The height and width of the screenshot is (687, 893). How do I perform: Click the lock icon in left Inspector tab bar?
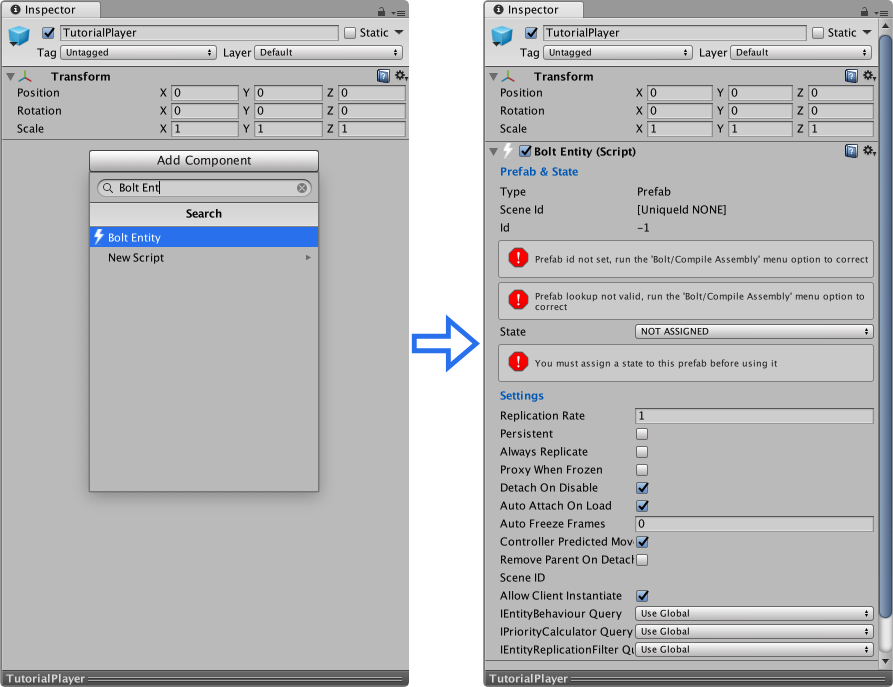point(381,11)
